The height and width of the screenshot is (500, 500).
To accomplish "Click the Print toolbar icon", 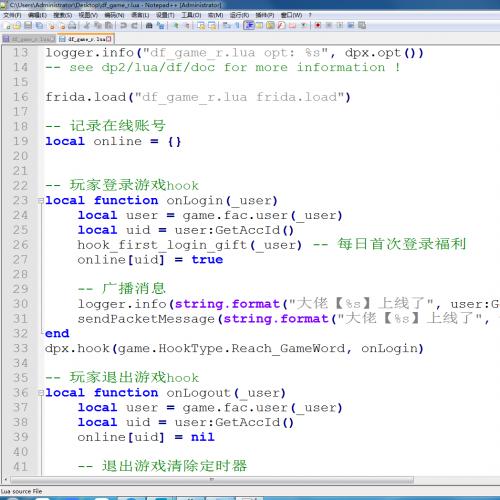I will 72,25.
